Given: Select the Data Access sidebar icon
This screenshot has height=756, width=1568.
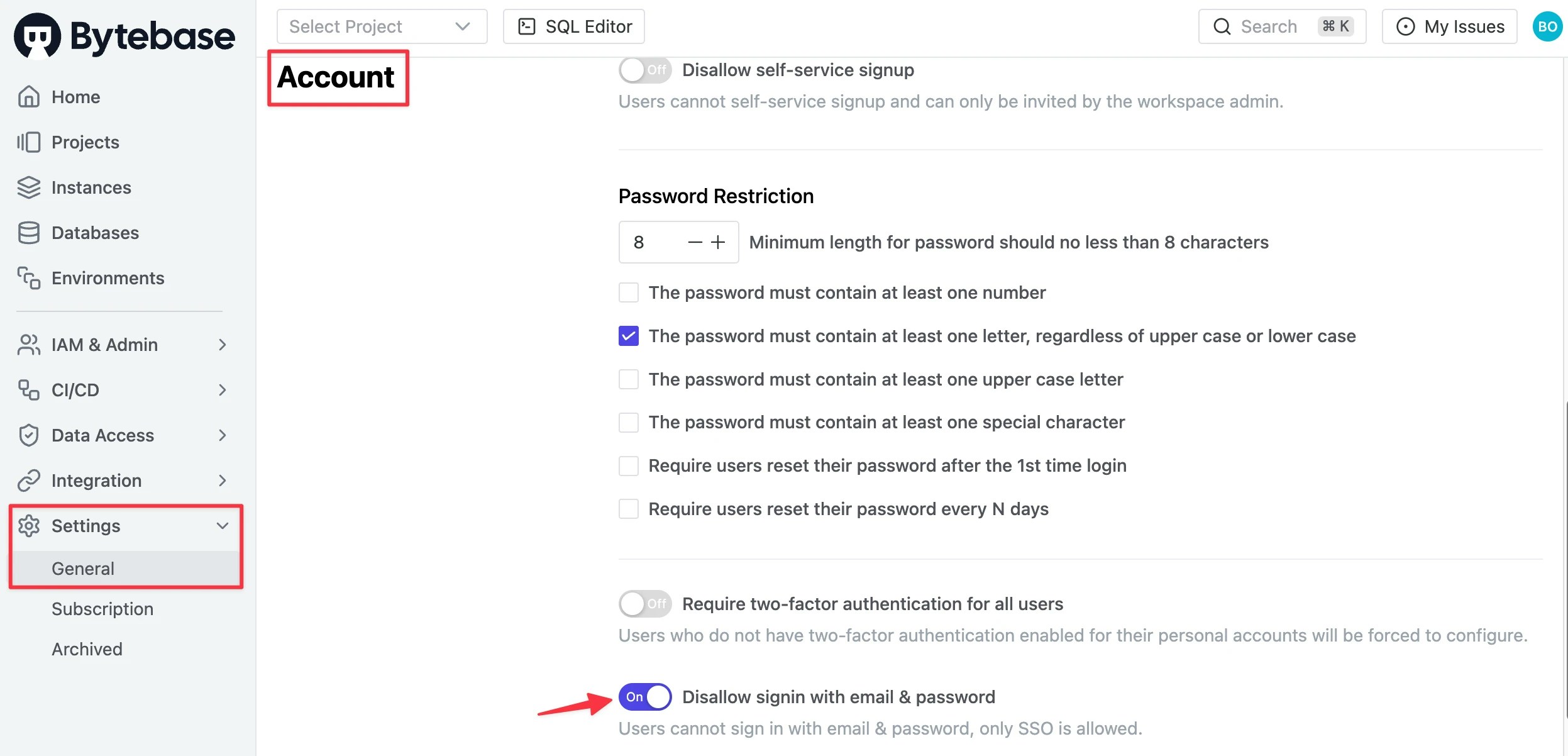Looking at the screenshot, I should [28, 435].
